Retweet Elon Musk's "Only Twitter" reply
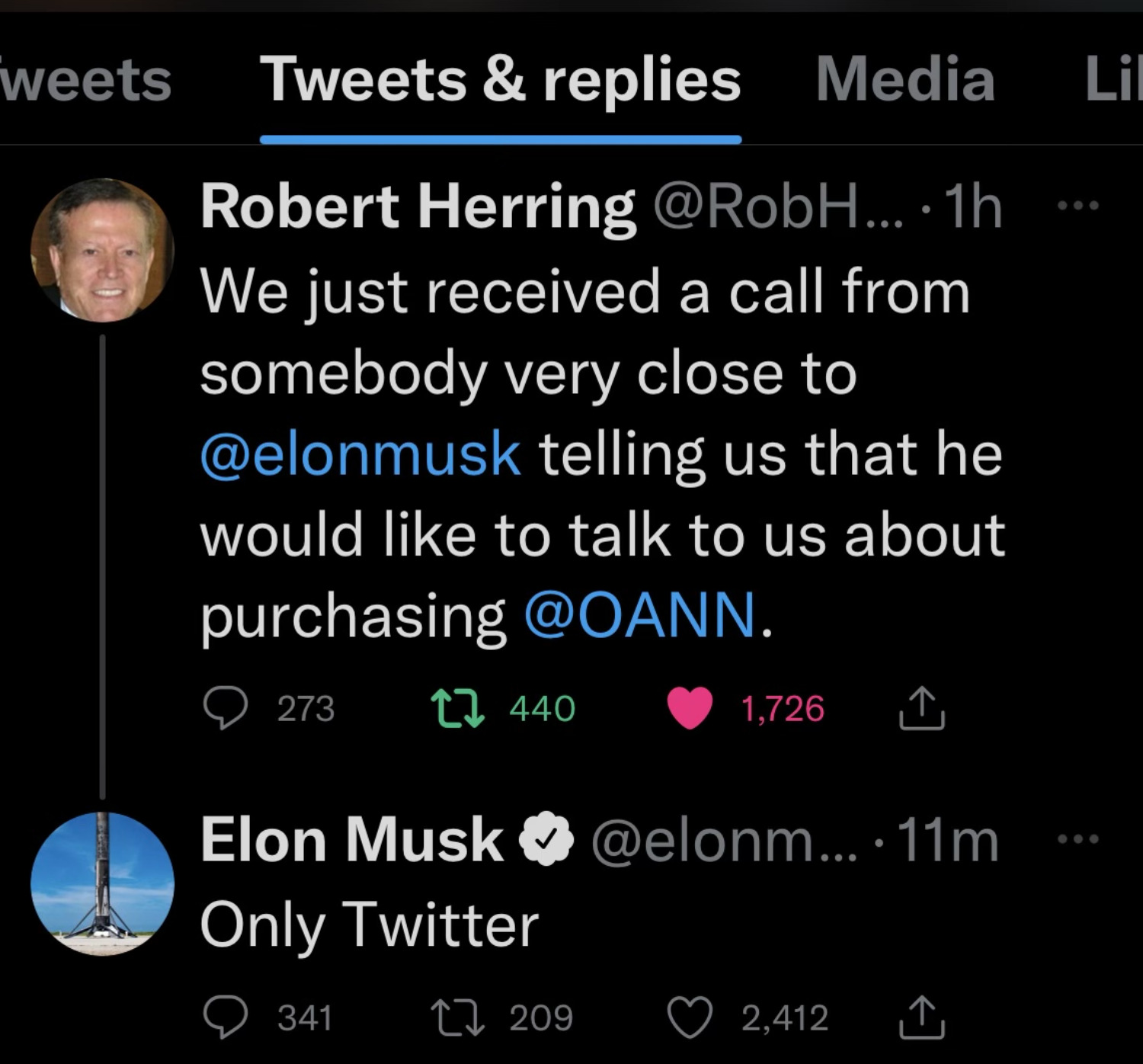The width and height of the screenshot is (1143, 1064). (457, 1018)
